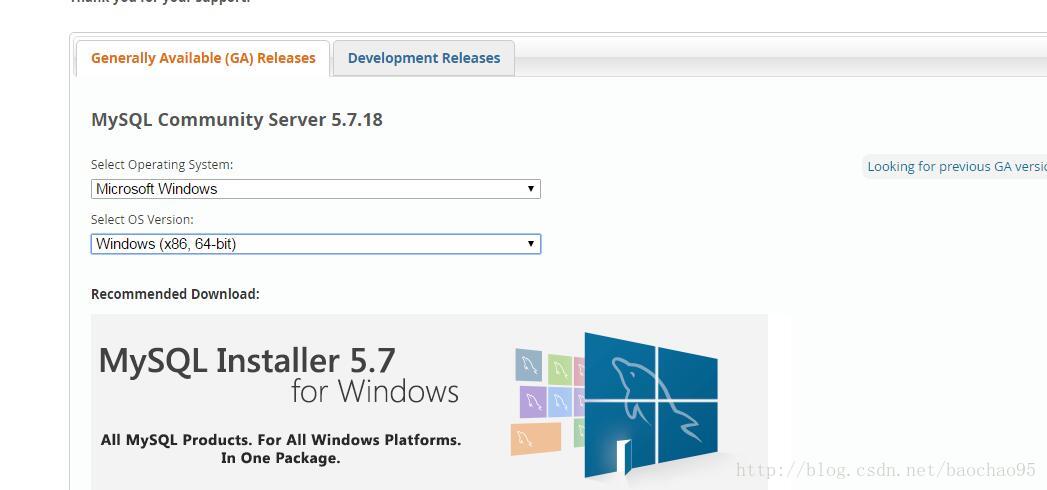Screen dimensions: 1047x490
Task: Click the Recommended Download label
Action: [x=175, y=294]
